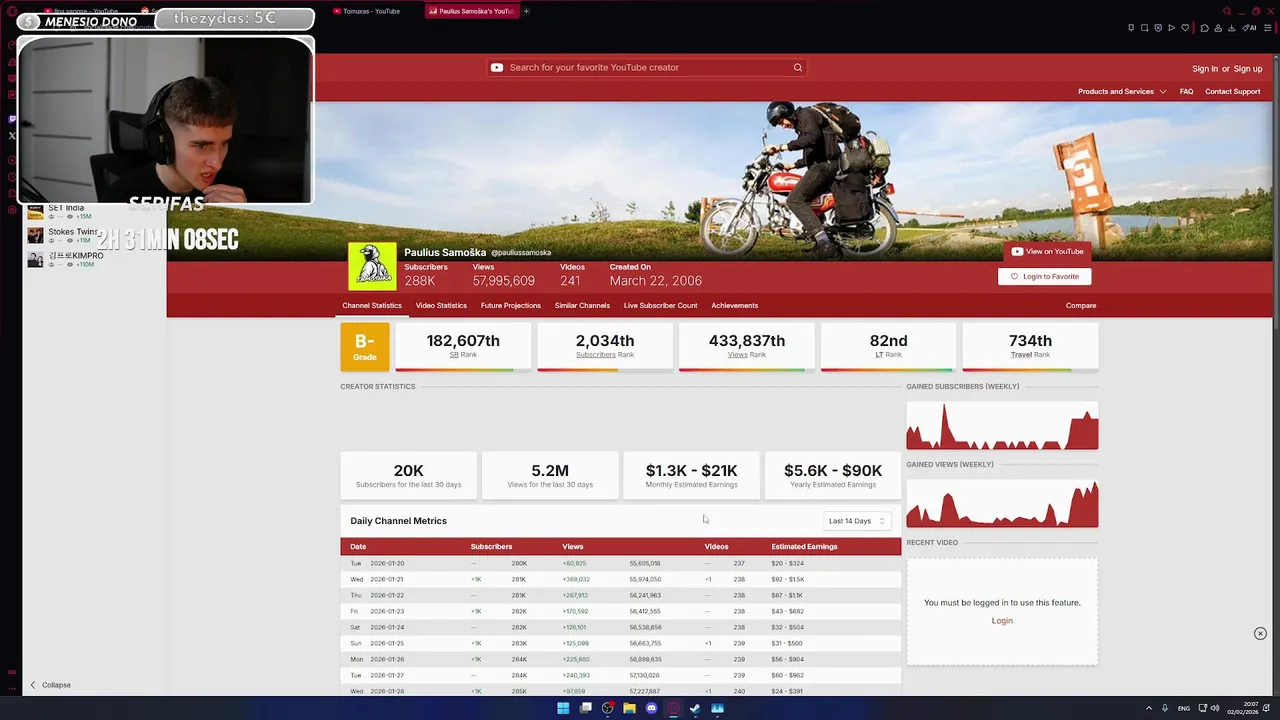The height and width of the screenshot is (720, 1280).
Task: Select the Paulius Samoška's YouTube browser tab
Action: point(470,11)
